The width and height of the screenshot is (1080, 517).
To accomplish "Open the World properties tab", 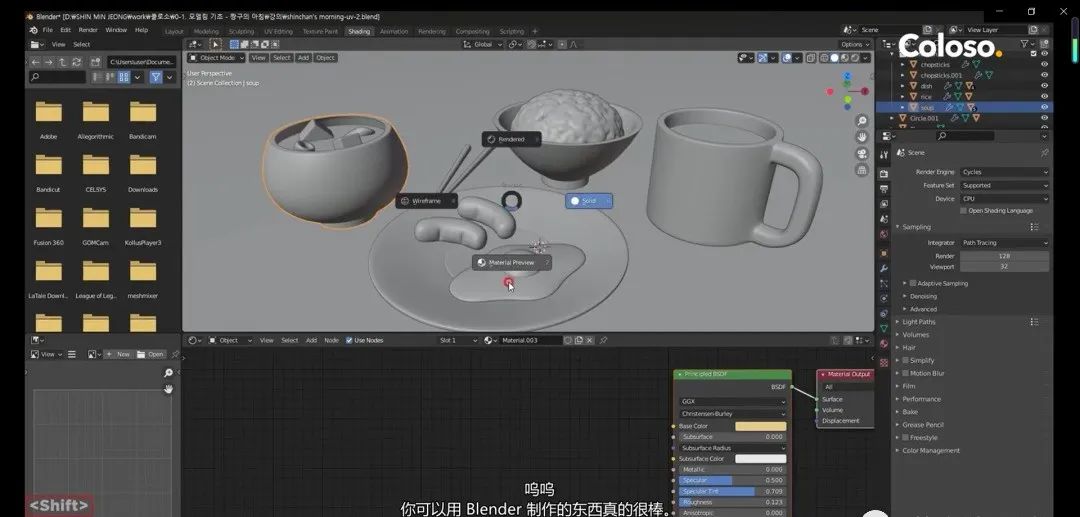I will click(x=884, y=234).
